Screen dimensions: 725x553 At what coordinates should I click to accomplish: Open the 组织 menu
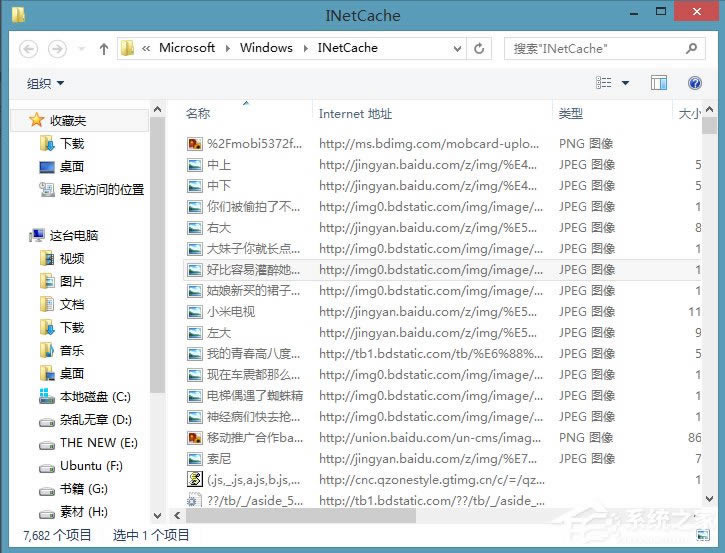[45, 84]
